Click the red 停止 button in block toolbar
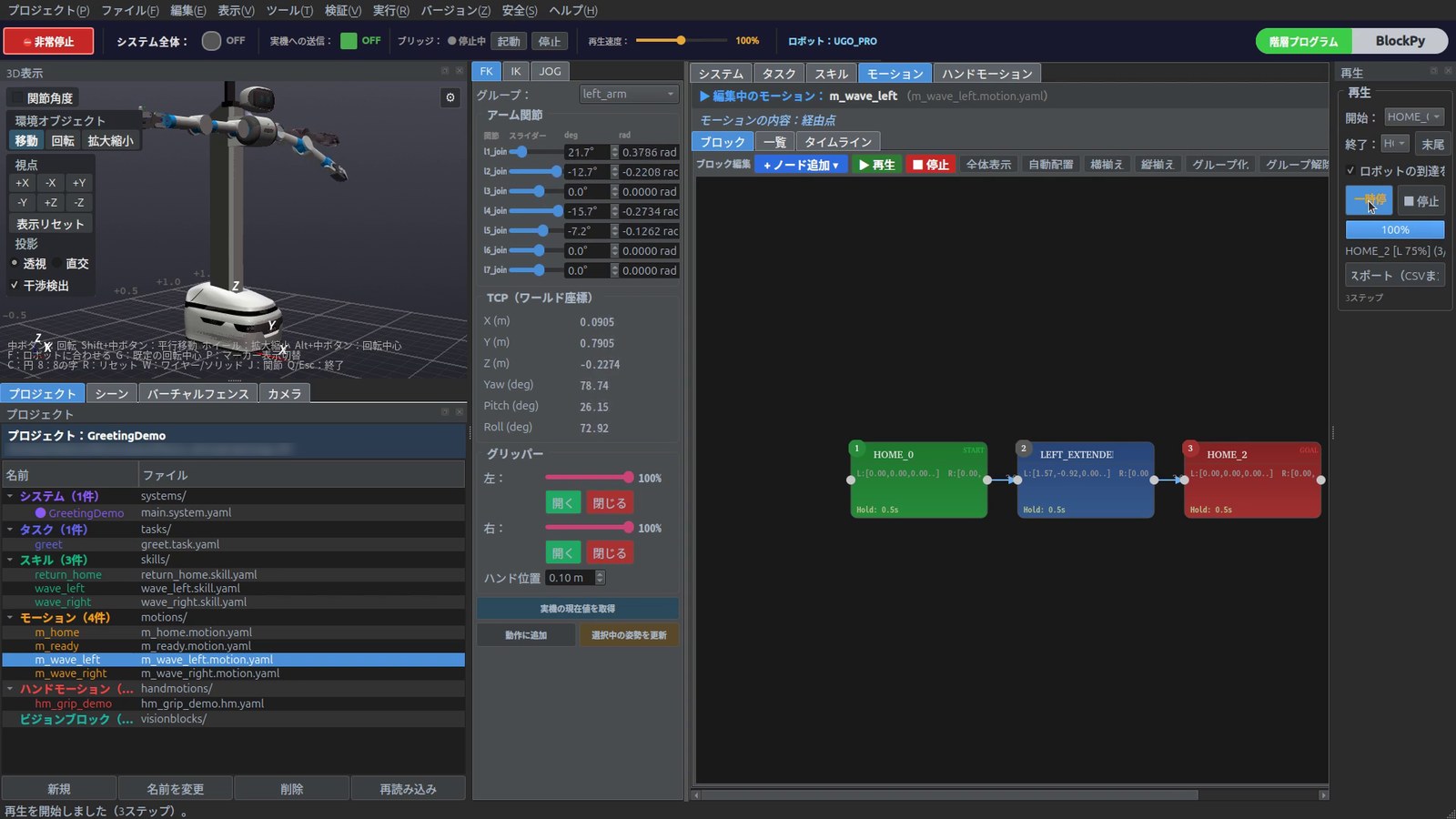The width and height of the screenshot is (1456, 819). tap(930, 165)
